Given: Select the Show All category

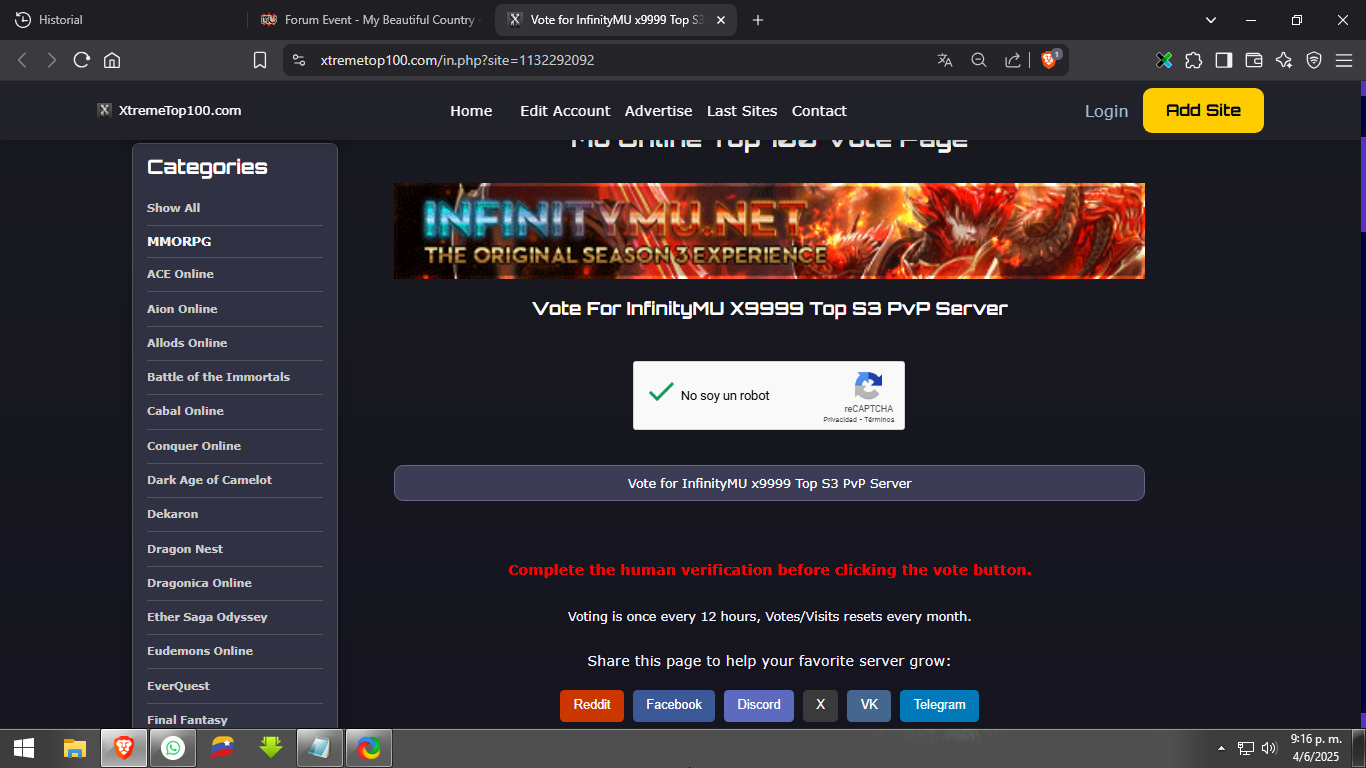Looking at the screenshot, I should point(173,208).
